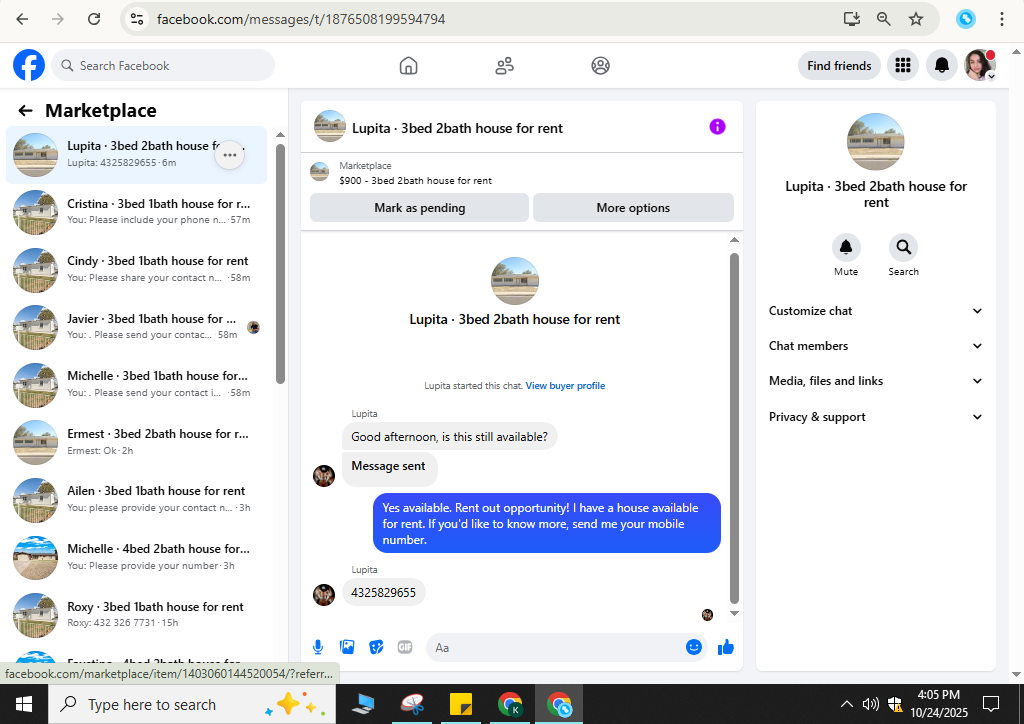Attach a photo file to message
Image resolution: width=1024 pixels, height=724 pixels.
coord(347,647)
